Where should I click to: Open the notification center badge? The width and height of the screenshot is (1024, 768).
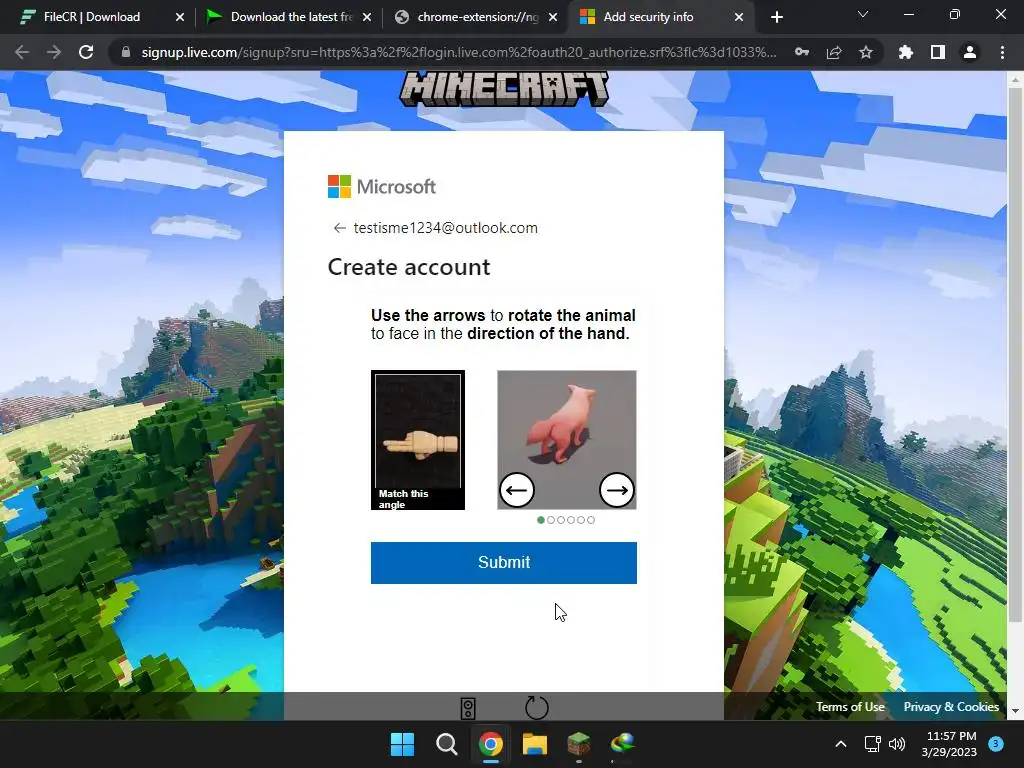click(x=996, y=744)
